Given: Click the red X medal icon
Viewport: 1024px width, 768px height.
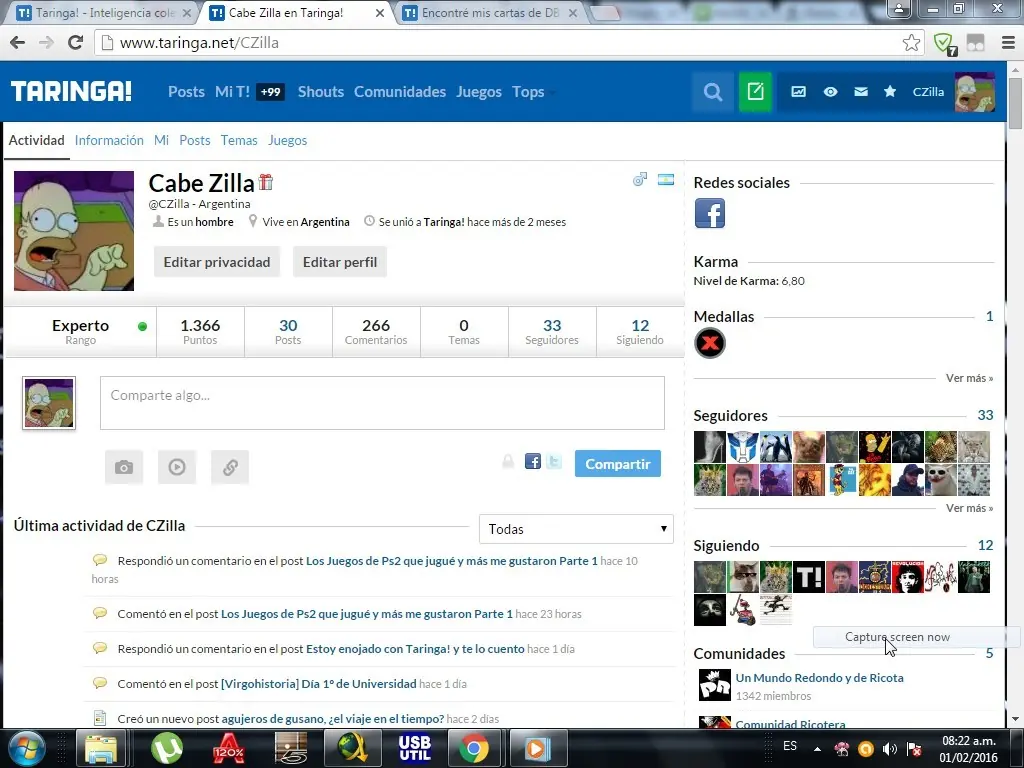Looking at the screenshot, I should (x=710, y=343).
